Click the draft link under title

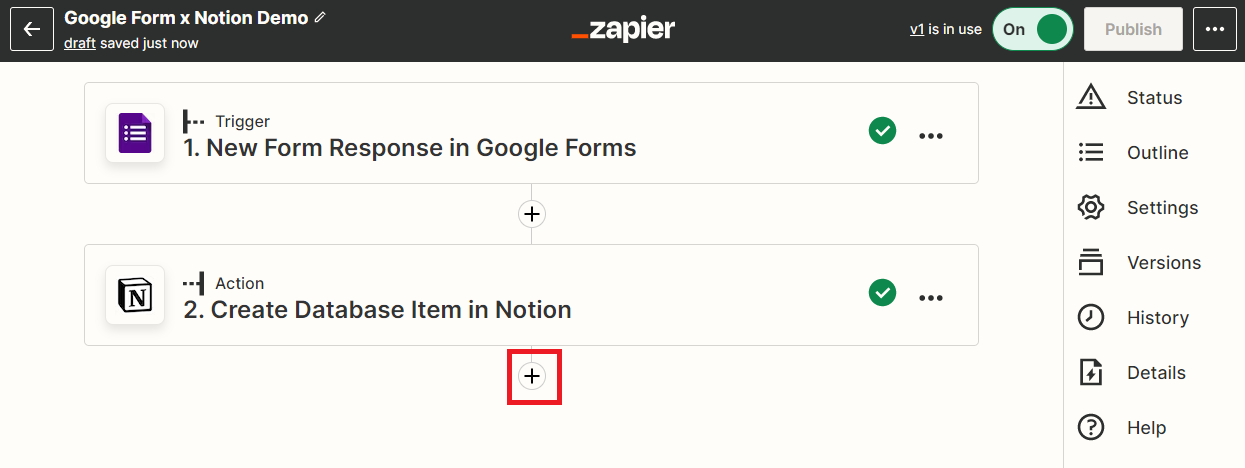coord(80,43)
